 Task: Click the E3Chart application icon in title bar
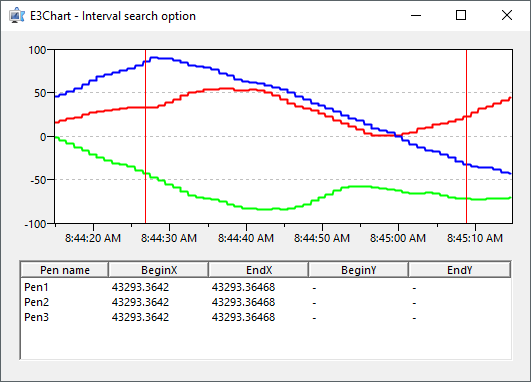[17, 16]
